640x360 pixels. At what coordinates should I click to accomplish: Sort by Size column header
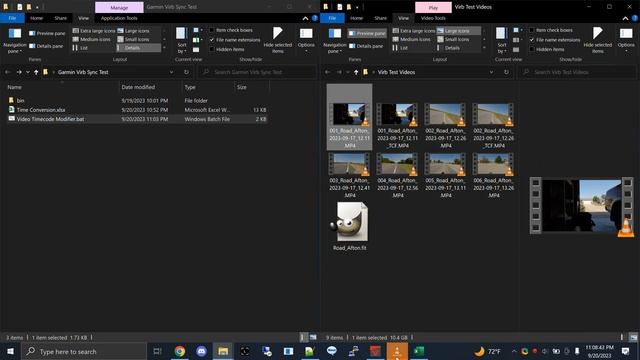tap(252, 87)
